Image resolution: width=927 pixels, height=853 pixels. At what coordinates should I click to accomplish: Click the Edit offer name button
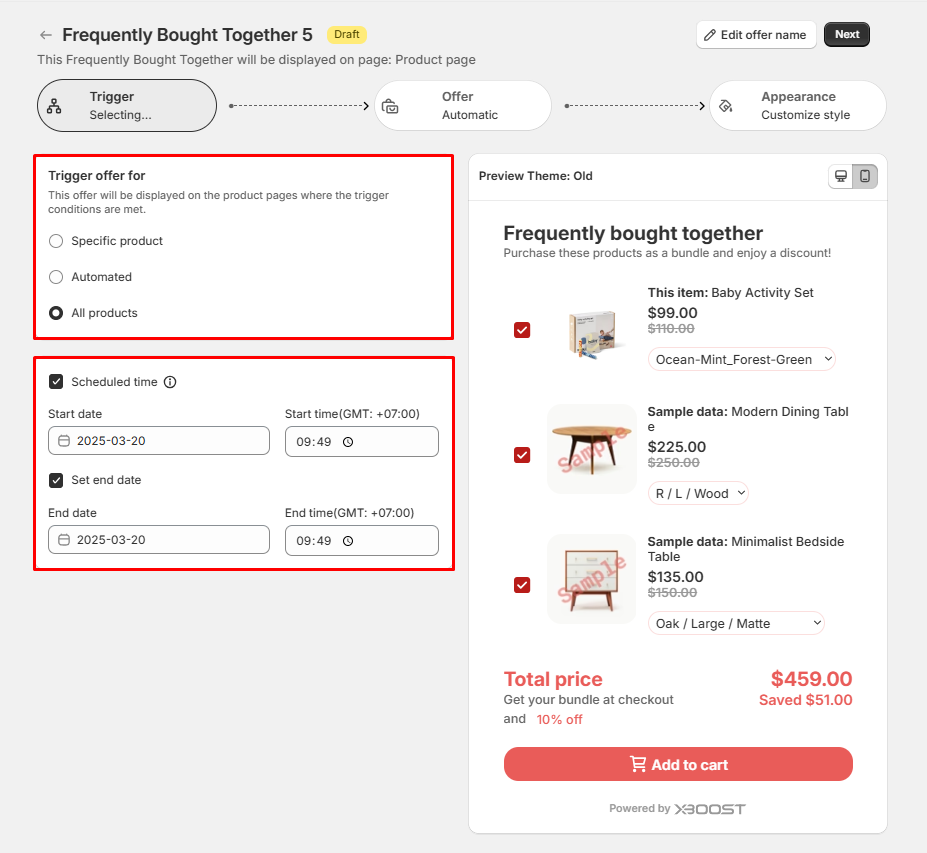click(x=756, y=35)
